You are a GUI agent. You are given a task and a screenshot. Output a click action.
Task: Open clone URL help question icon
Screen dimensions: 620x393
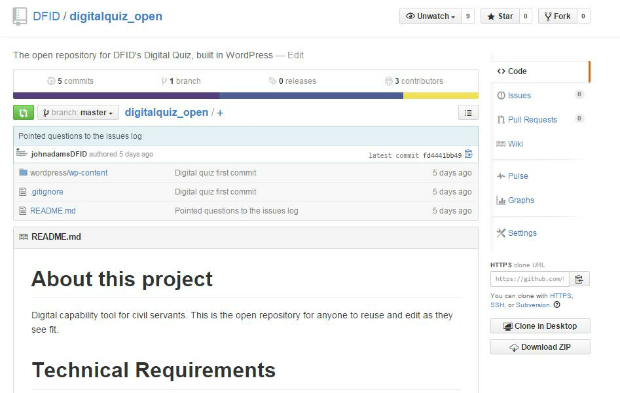coord(557,305)
